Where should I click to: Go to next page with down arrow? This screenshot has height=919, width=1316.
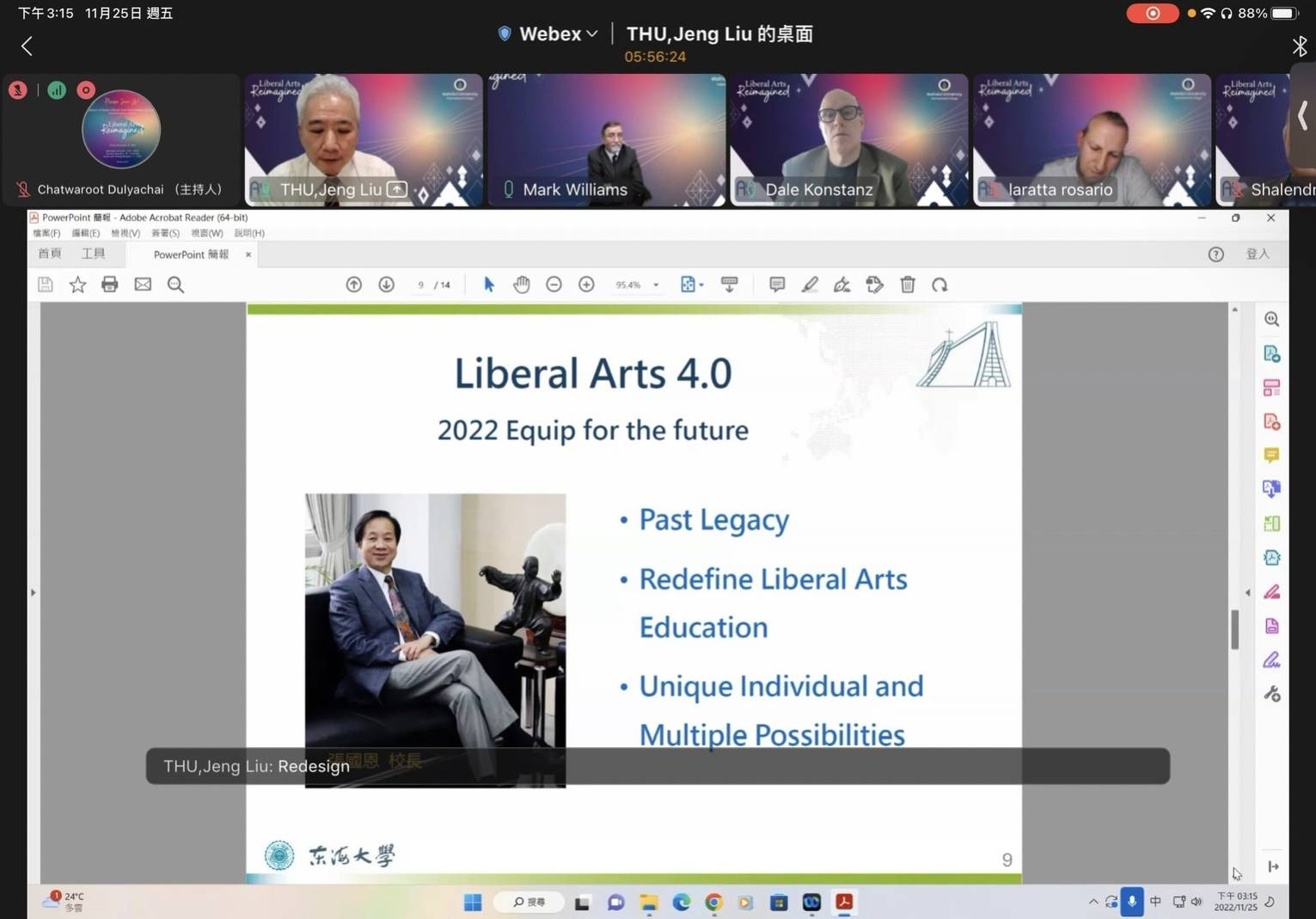click(x=386, y=285)
